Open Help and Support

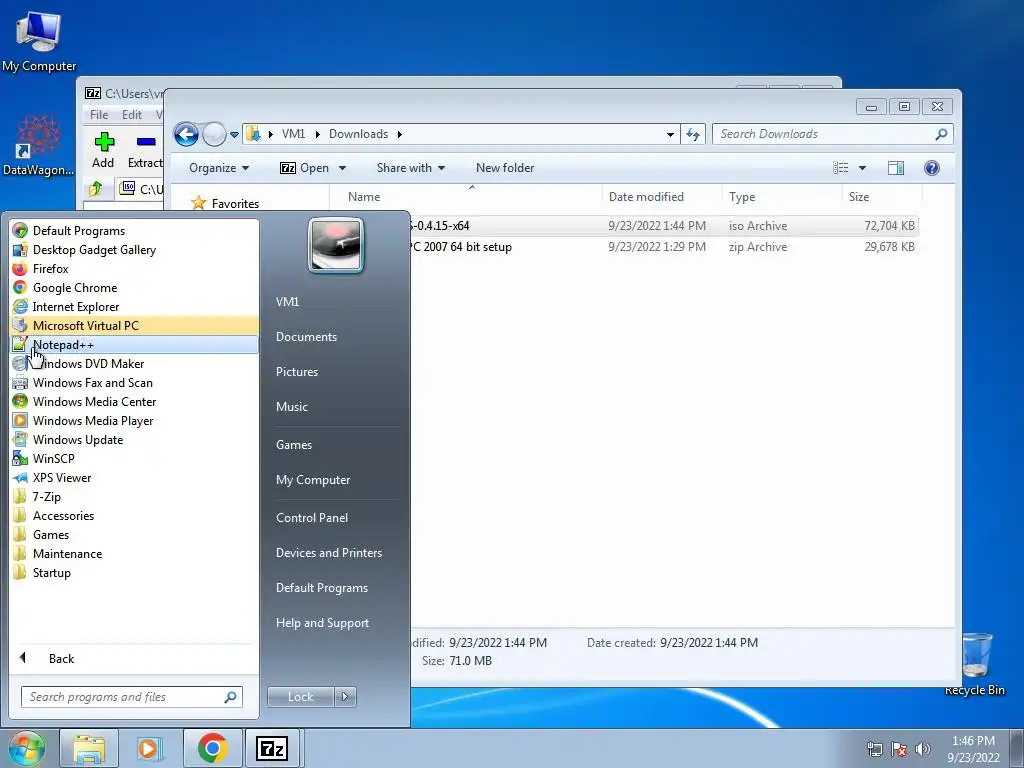click(322, 623)
